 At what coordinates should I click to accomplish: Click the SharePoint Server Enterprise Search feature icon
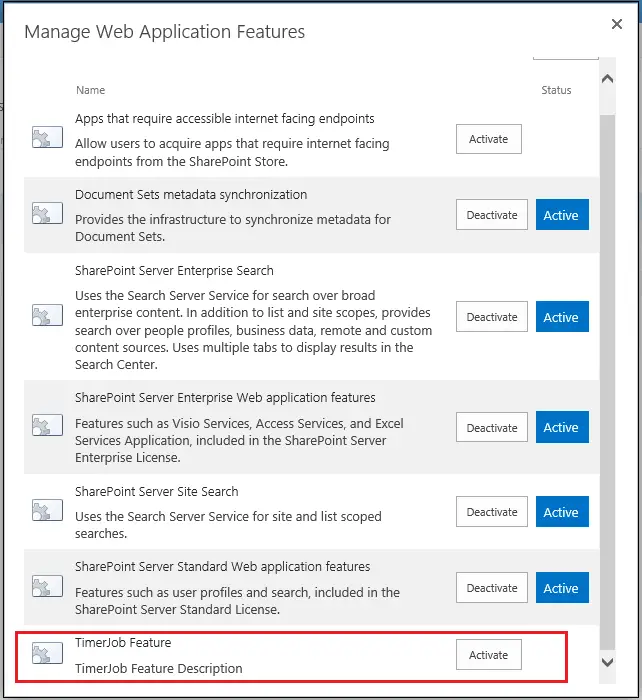point(47,315)
